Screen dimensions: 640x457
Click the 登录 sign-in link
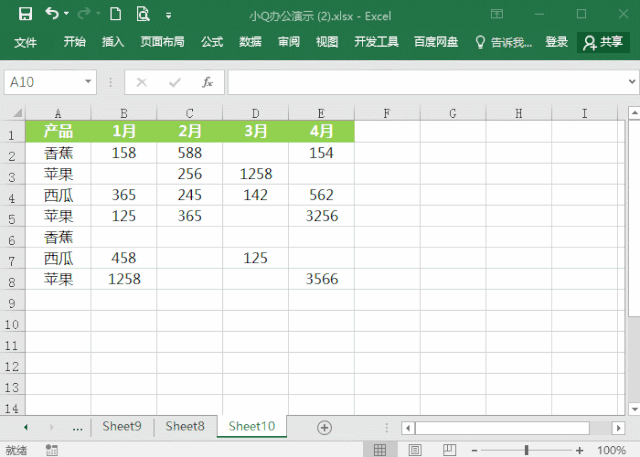coord(557,42)
